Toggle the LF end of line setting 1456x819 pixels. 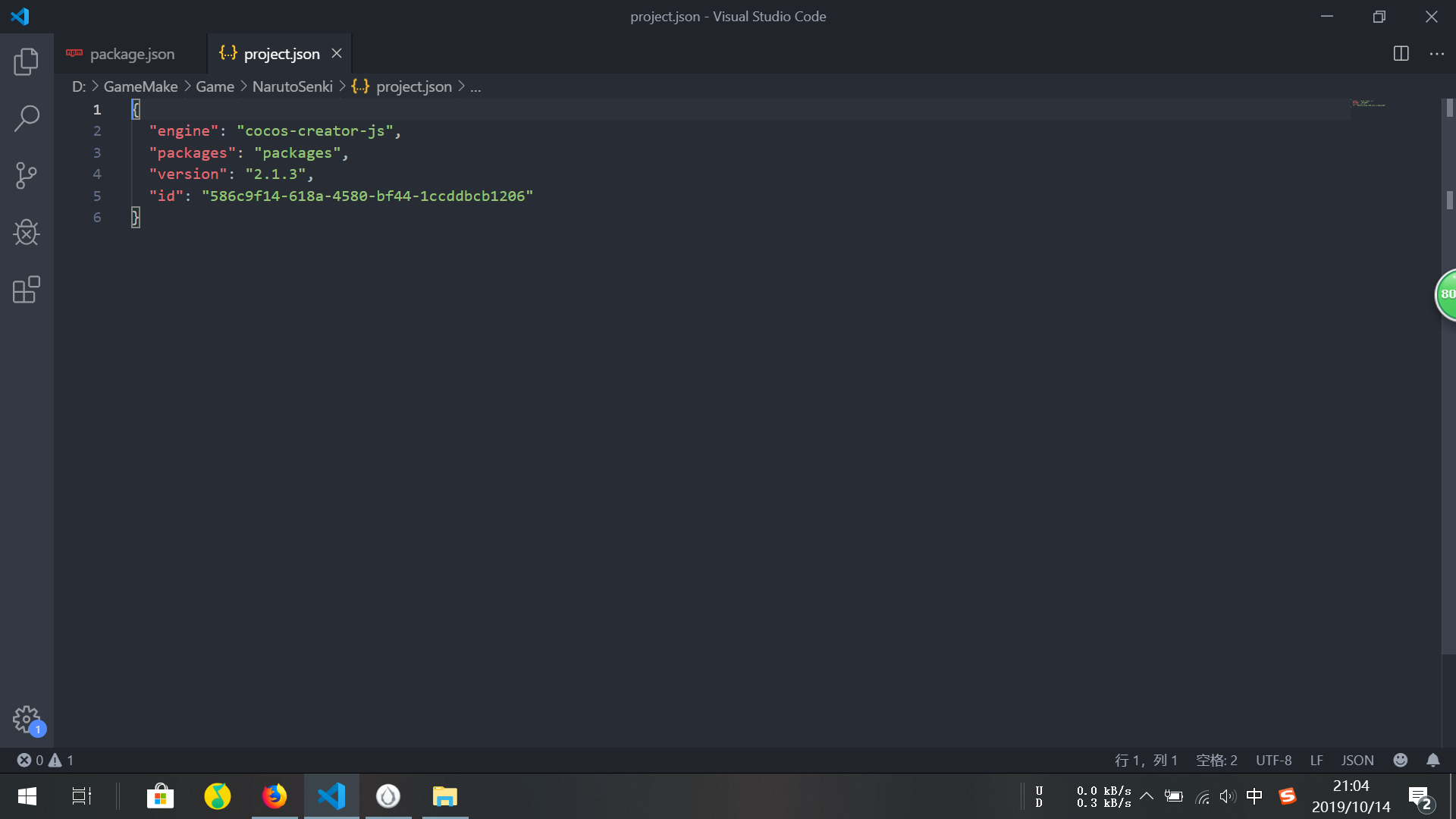pos(1316,760)
